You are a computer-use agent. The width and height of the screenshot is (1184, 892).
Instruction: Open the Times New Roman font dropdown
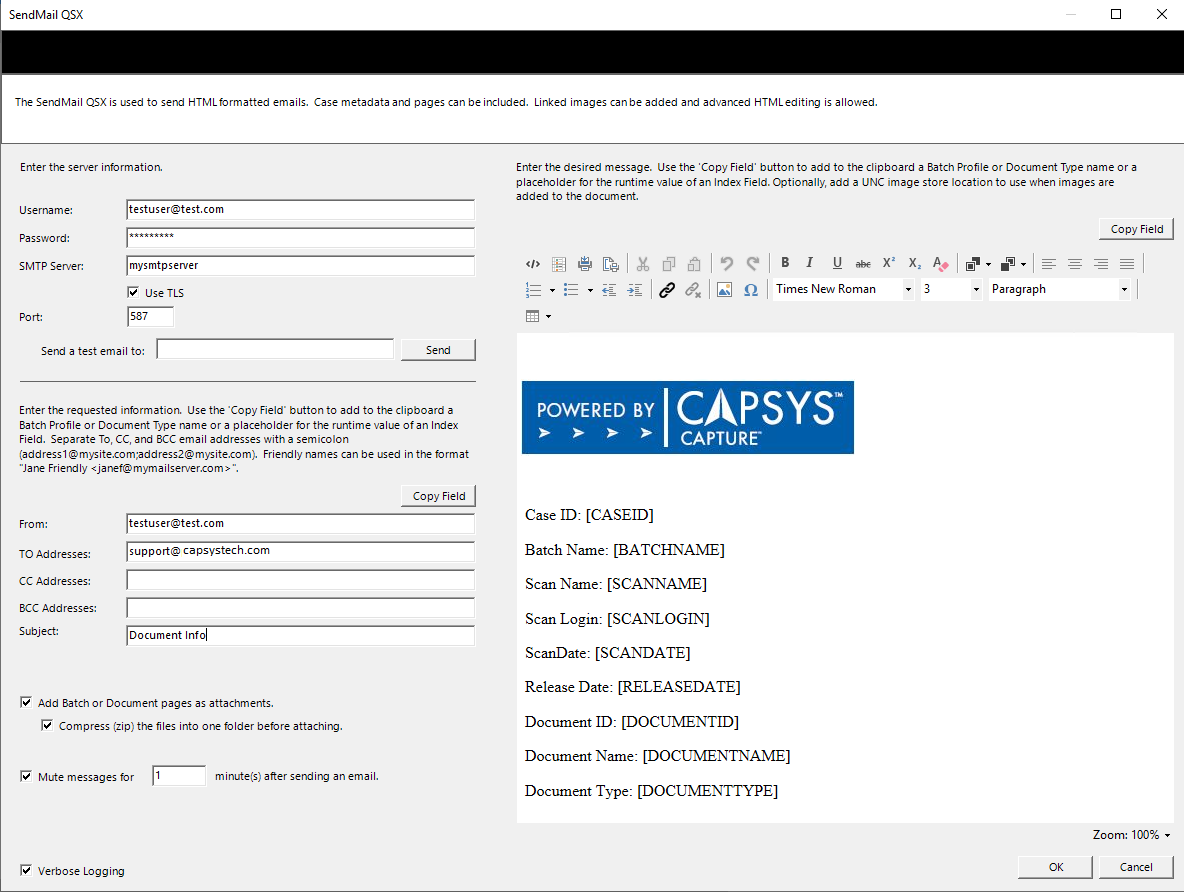[908, 289]
